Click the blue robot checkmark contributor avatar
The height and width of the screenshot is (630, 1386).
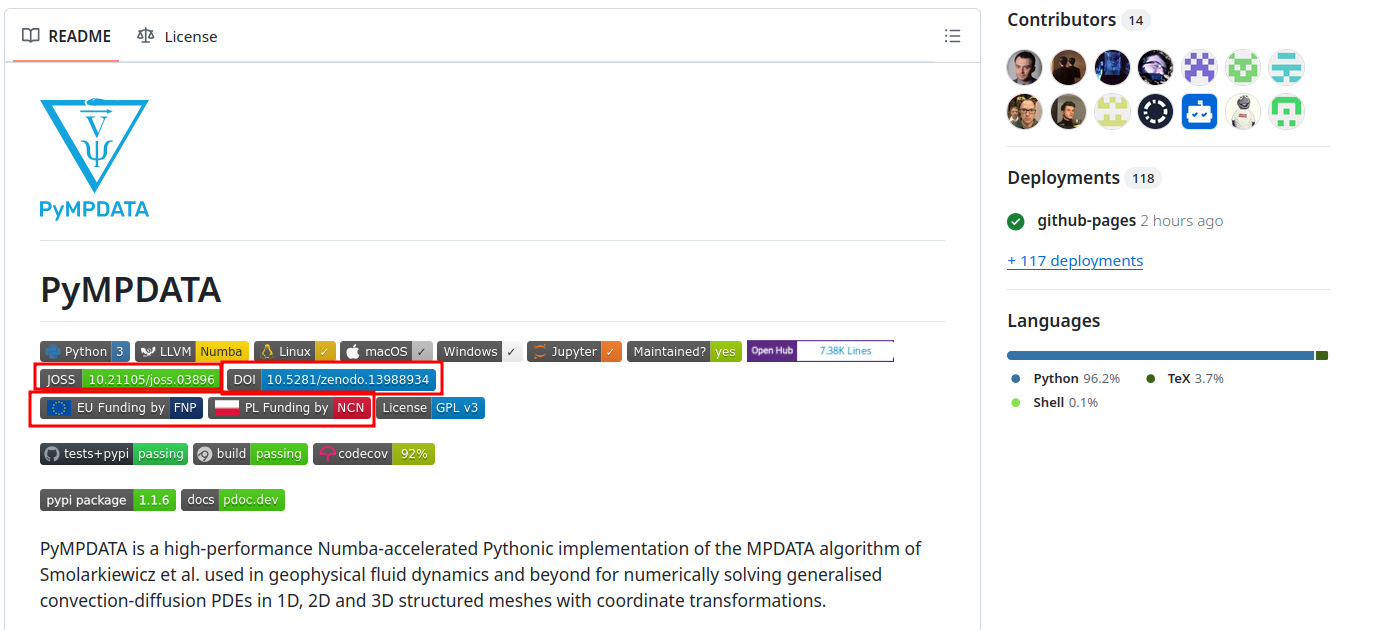pos(1199,111)
